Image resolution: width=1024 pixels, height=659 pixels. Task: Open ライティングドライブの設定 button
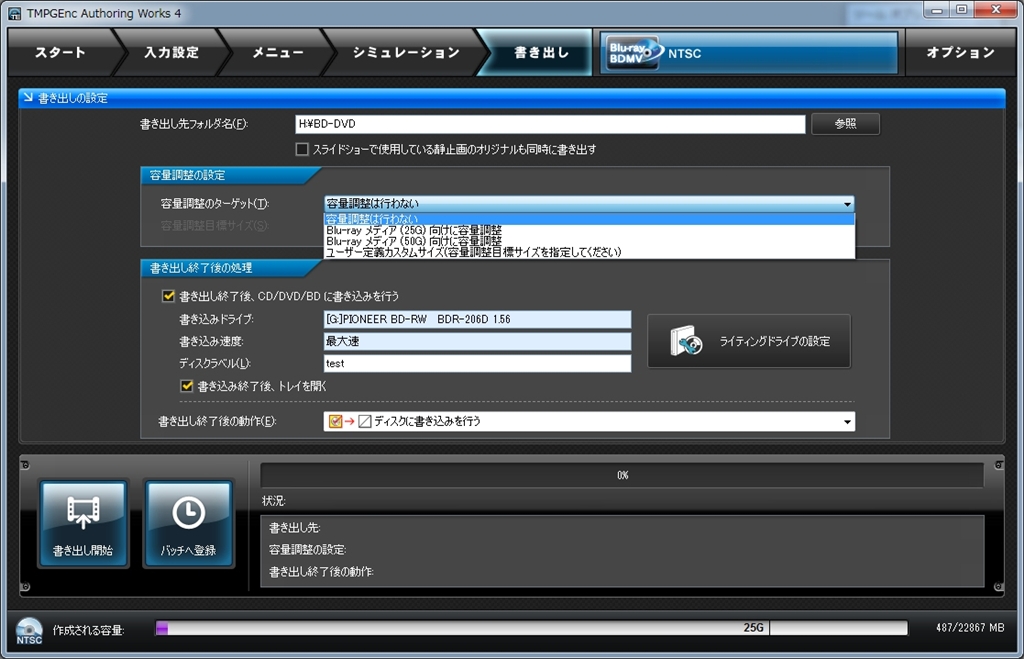click(749, 341)
